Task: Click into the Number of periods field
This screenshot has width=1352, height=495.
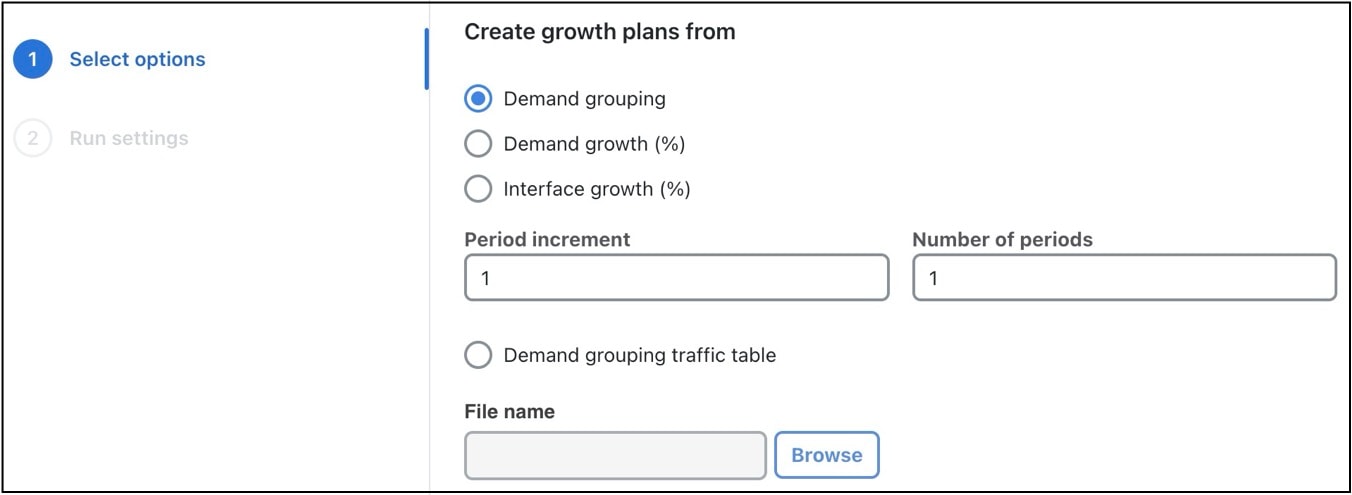Action: coord(1124,278)
